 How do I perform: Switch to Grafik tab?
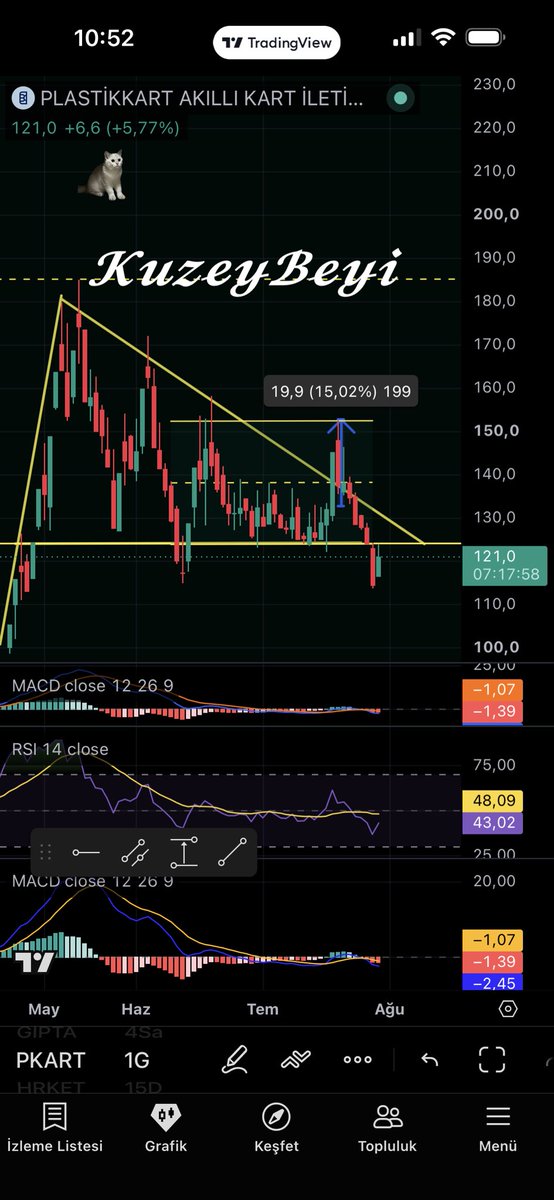coord(166,1128)
